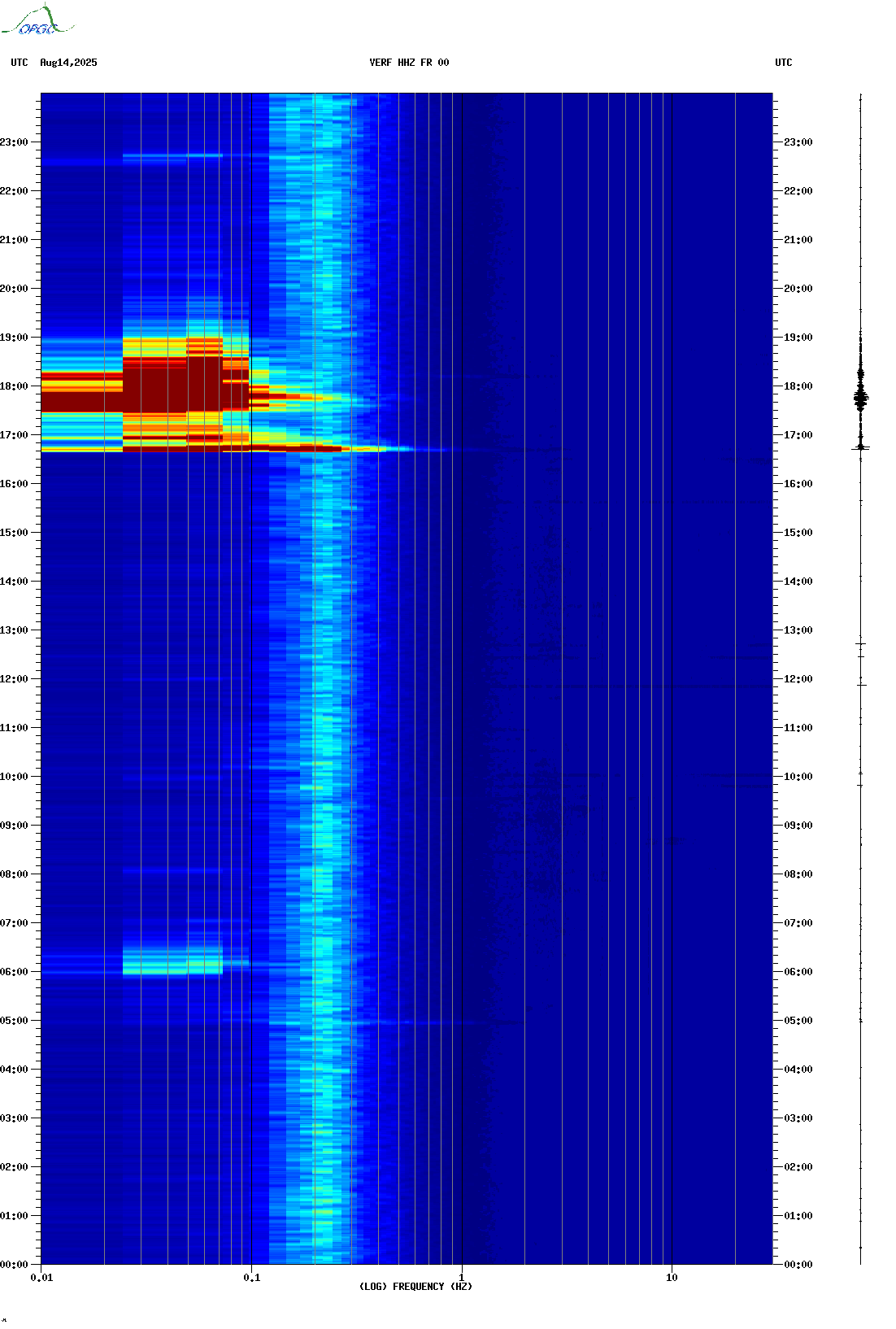Click the right axis '06:00' time label
Viewport: 896px width, 1329px height.
point(798,972)
